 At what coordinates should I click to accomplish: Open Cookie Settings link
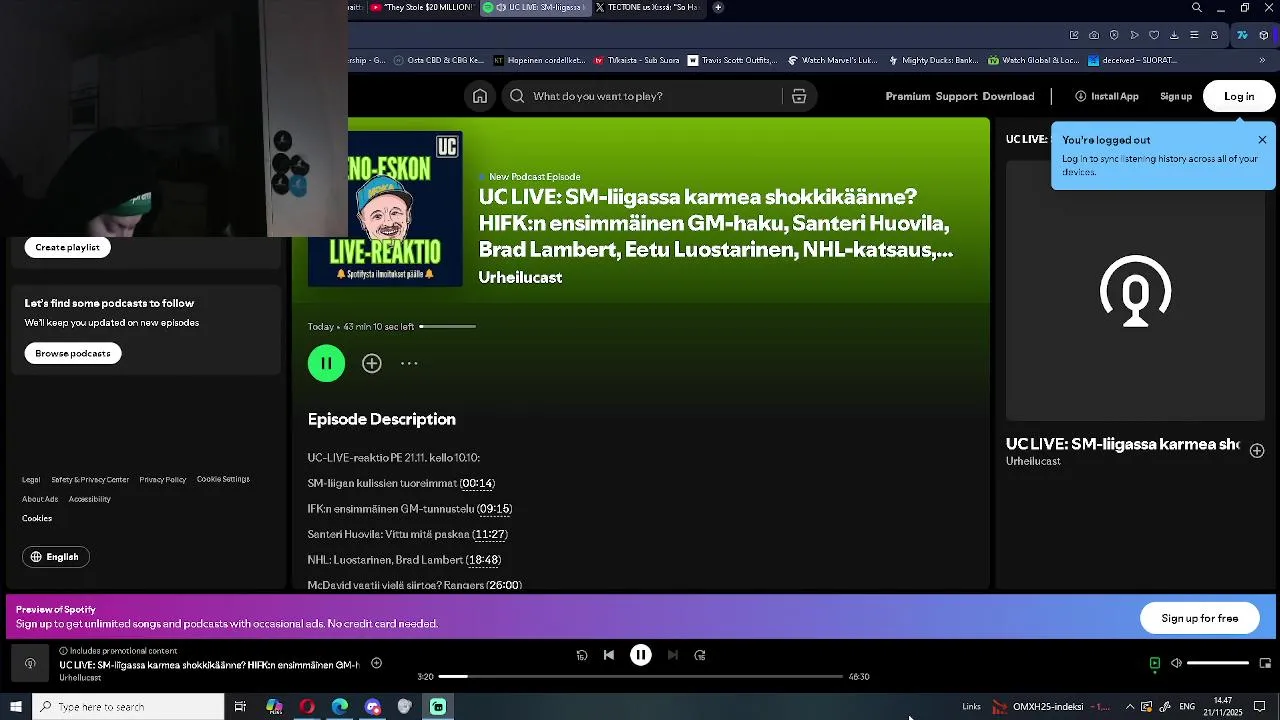[x=223, y=479]
